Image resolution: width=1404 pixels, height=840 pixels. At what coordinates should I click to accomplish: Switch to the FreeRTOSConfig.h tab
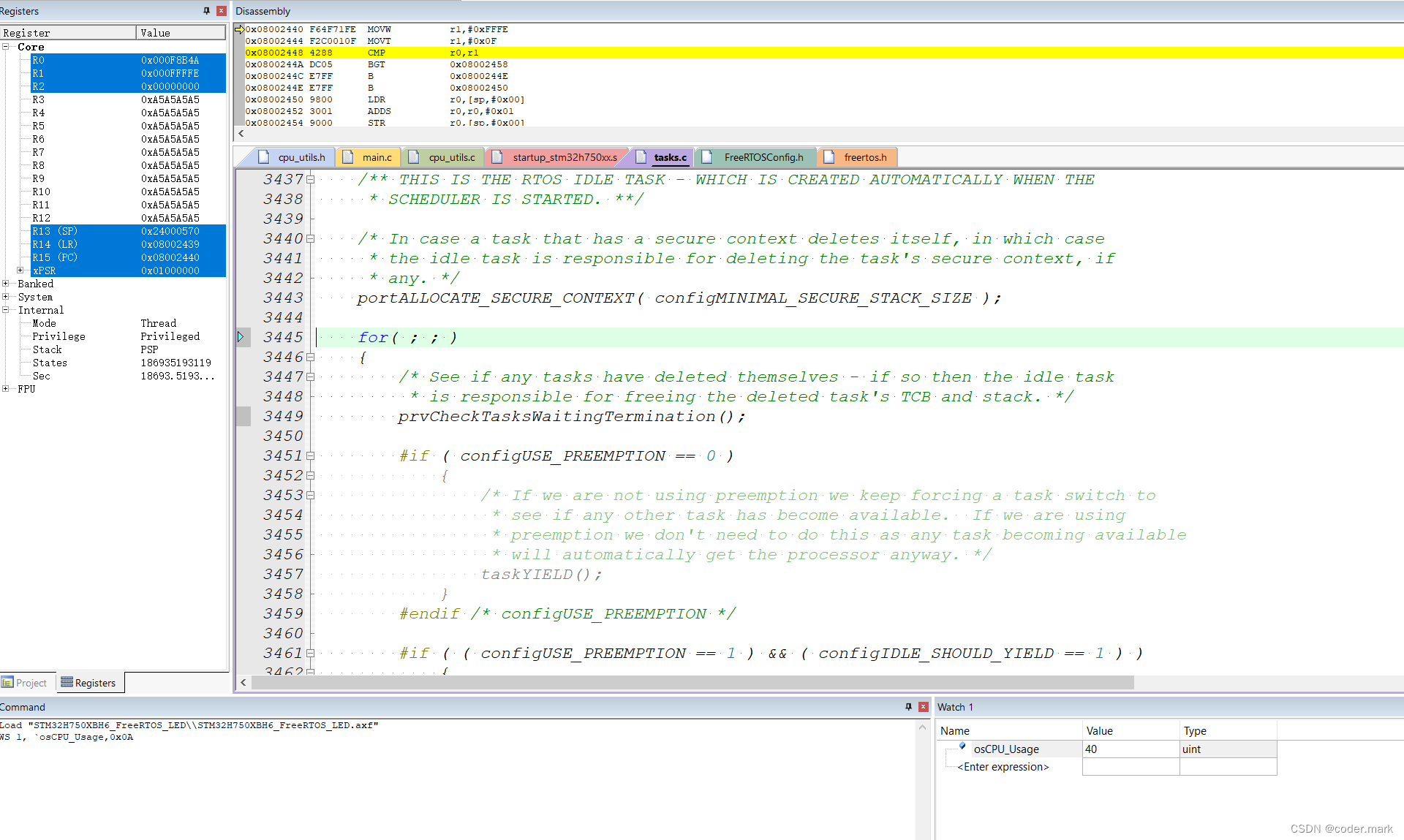pos(763,157)
